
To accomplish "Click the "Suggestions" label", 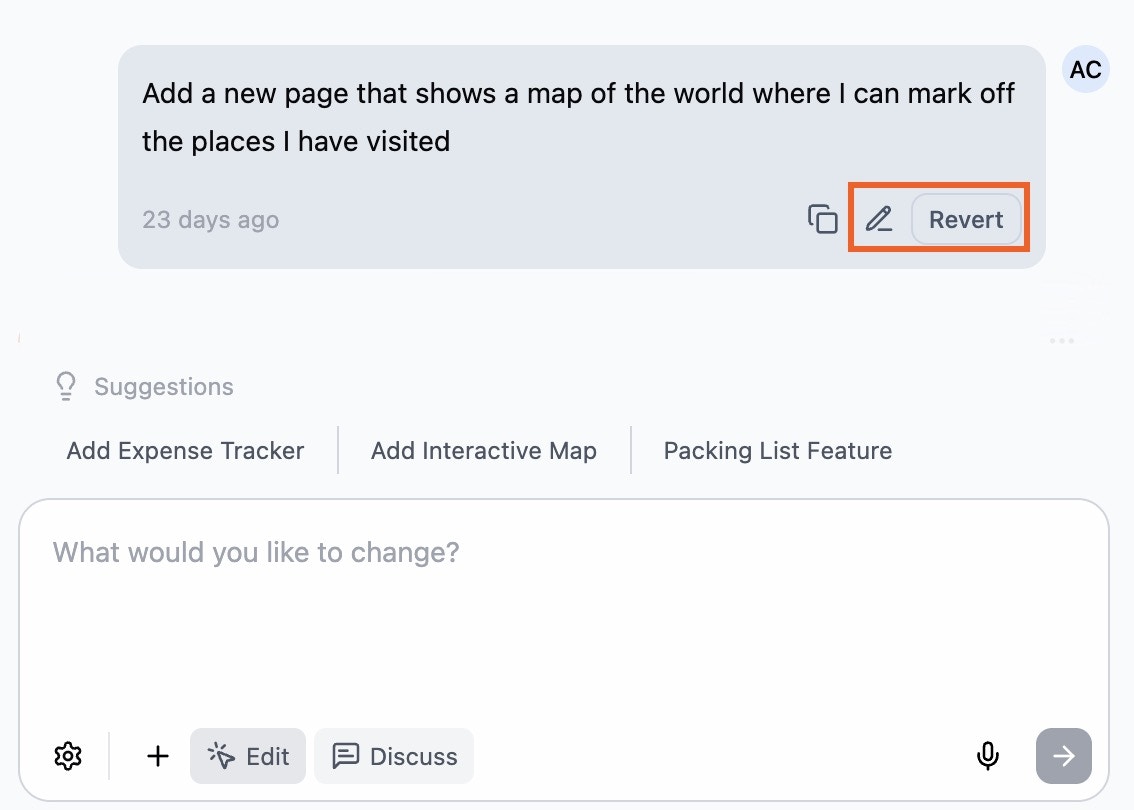I will click(163, 386).
